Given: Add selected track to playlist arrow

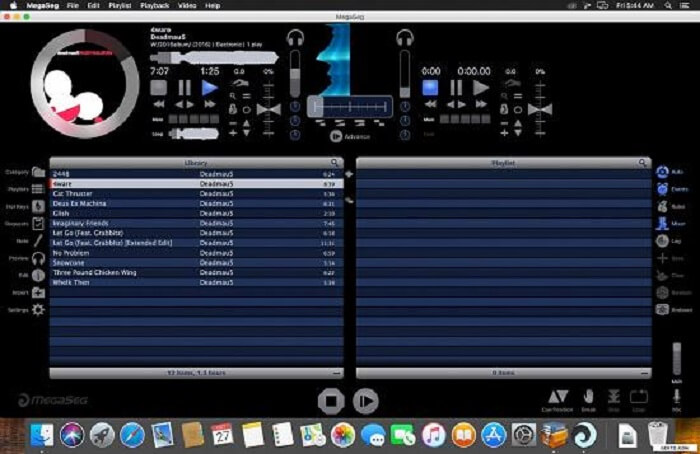Looking at the screenshot, I should point(349,174).
